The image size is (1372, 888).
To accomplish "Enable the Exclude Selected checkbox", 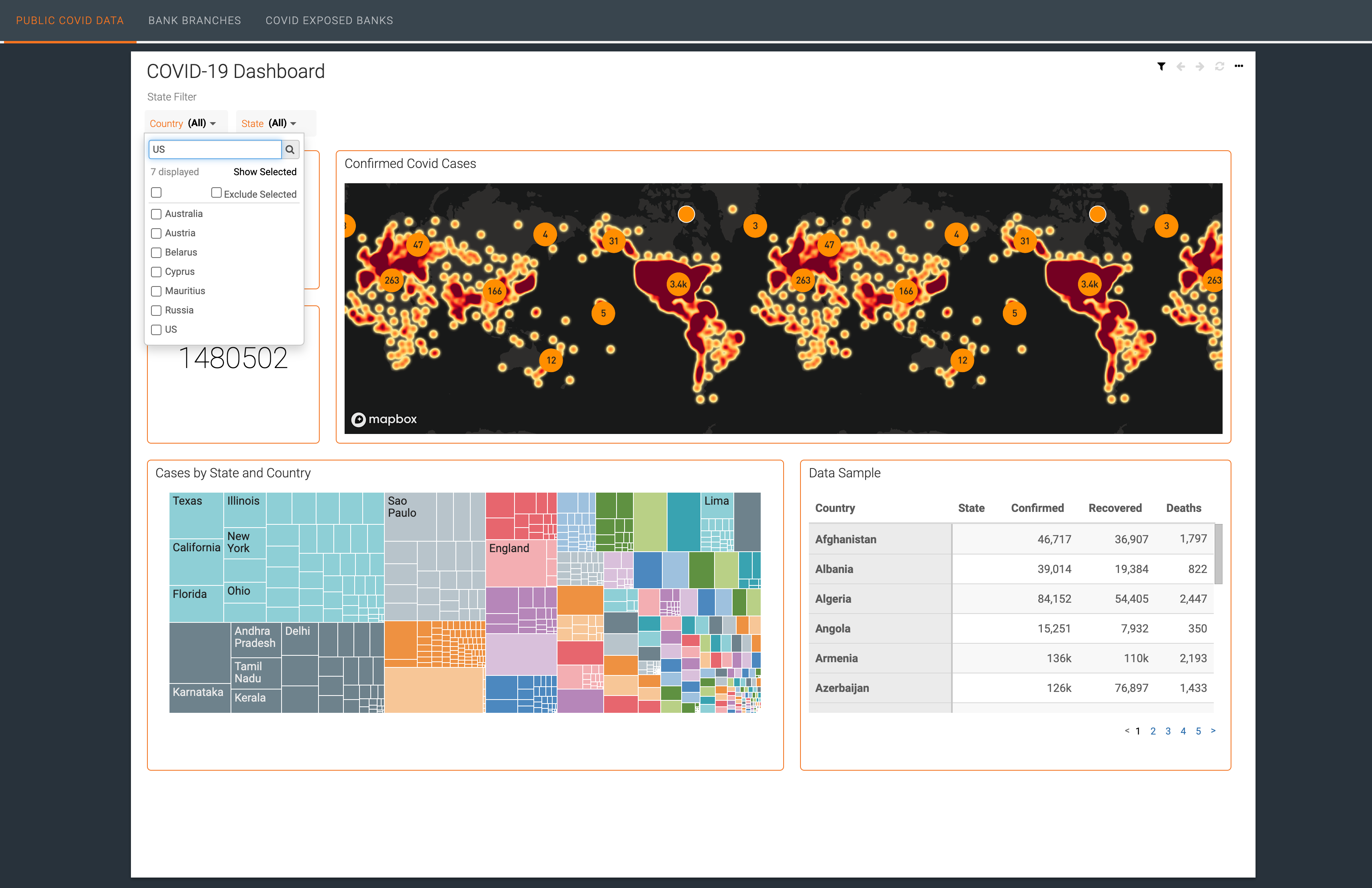I will (216, 192).
